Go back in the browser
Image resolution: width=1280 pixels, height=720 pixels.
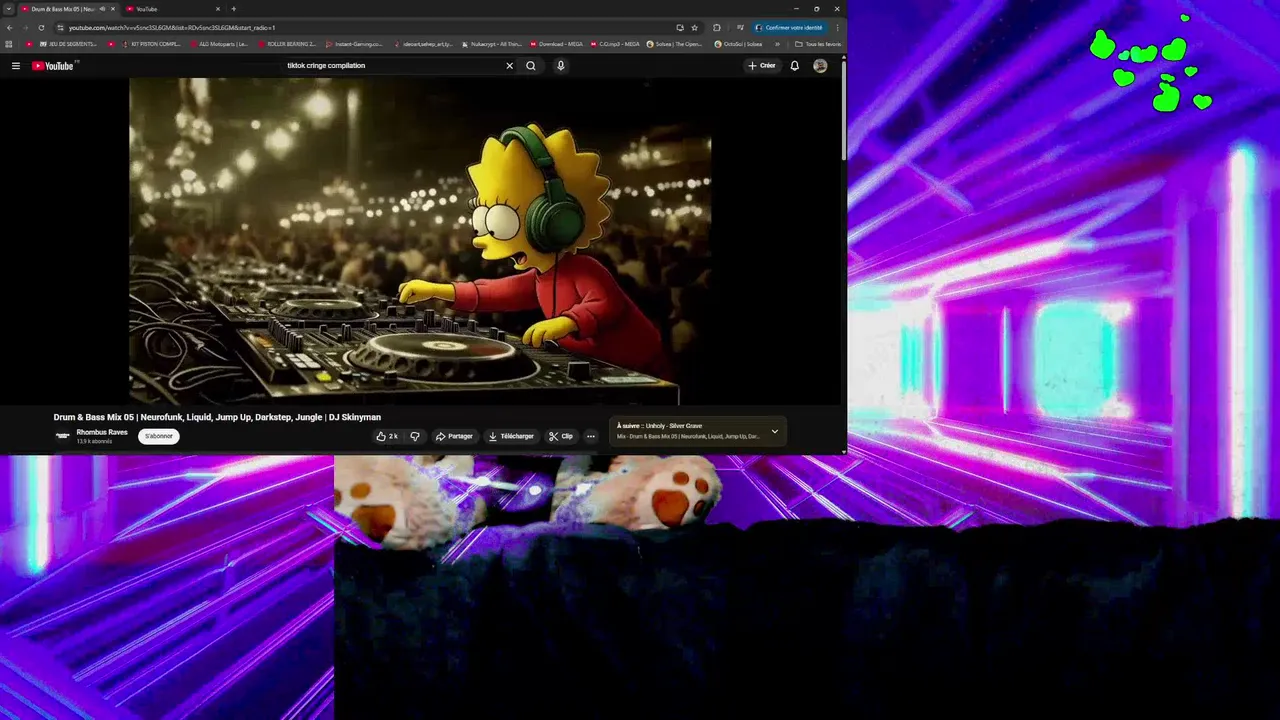(x=10, y=28)
